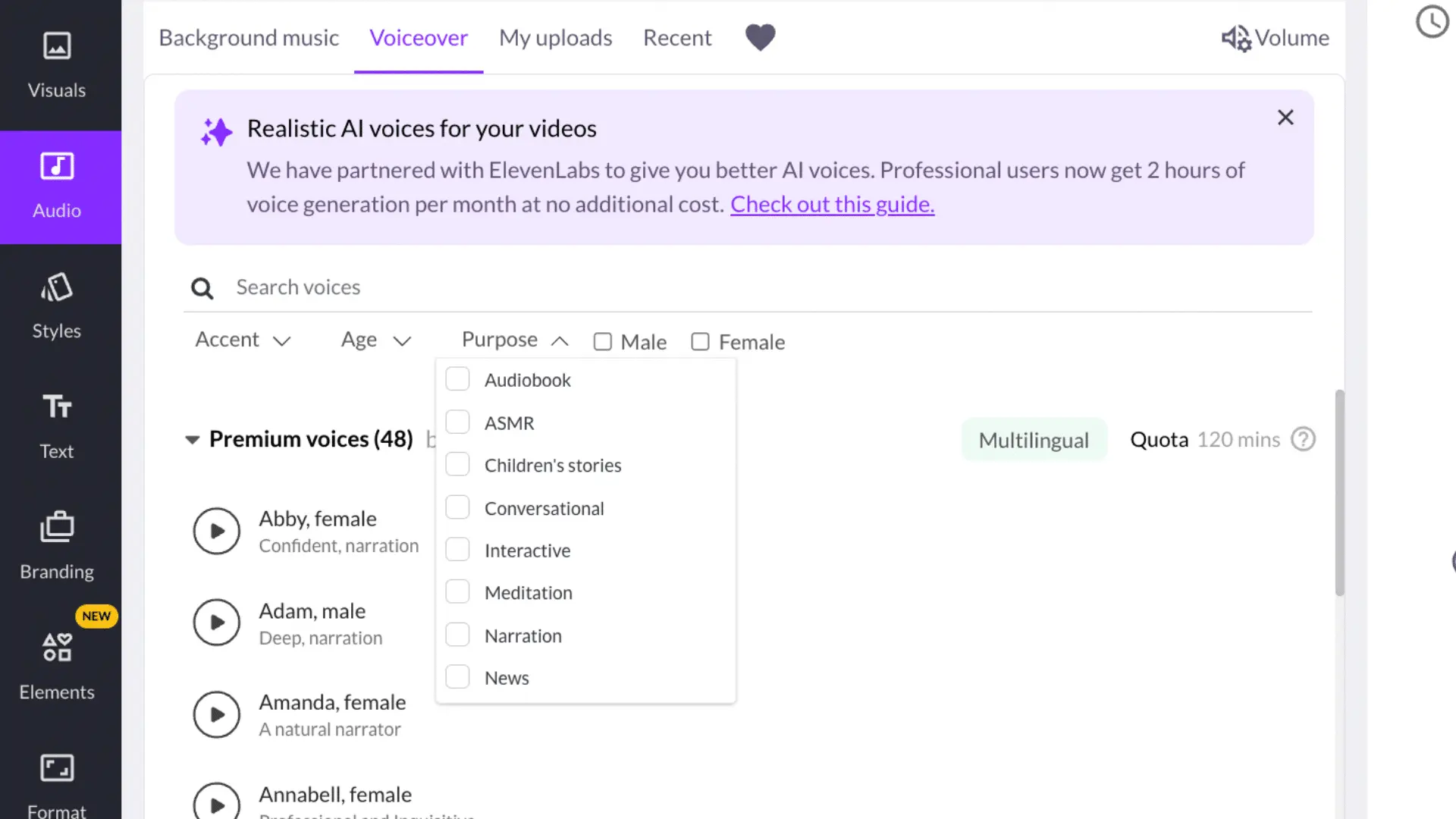Open the Text tool panel
Viewport: 1456px width, 819px height.
[57, 425]
